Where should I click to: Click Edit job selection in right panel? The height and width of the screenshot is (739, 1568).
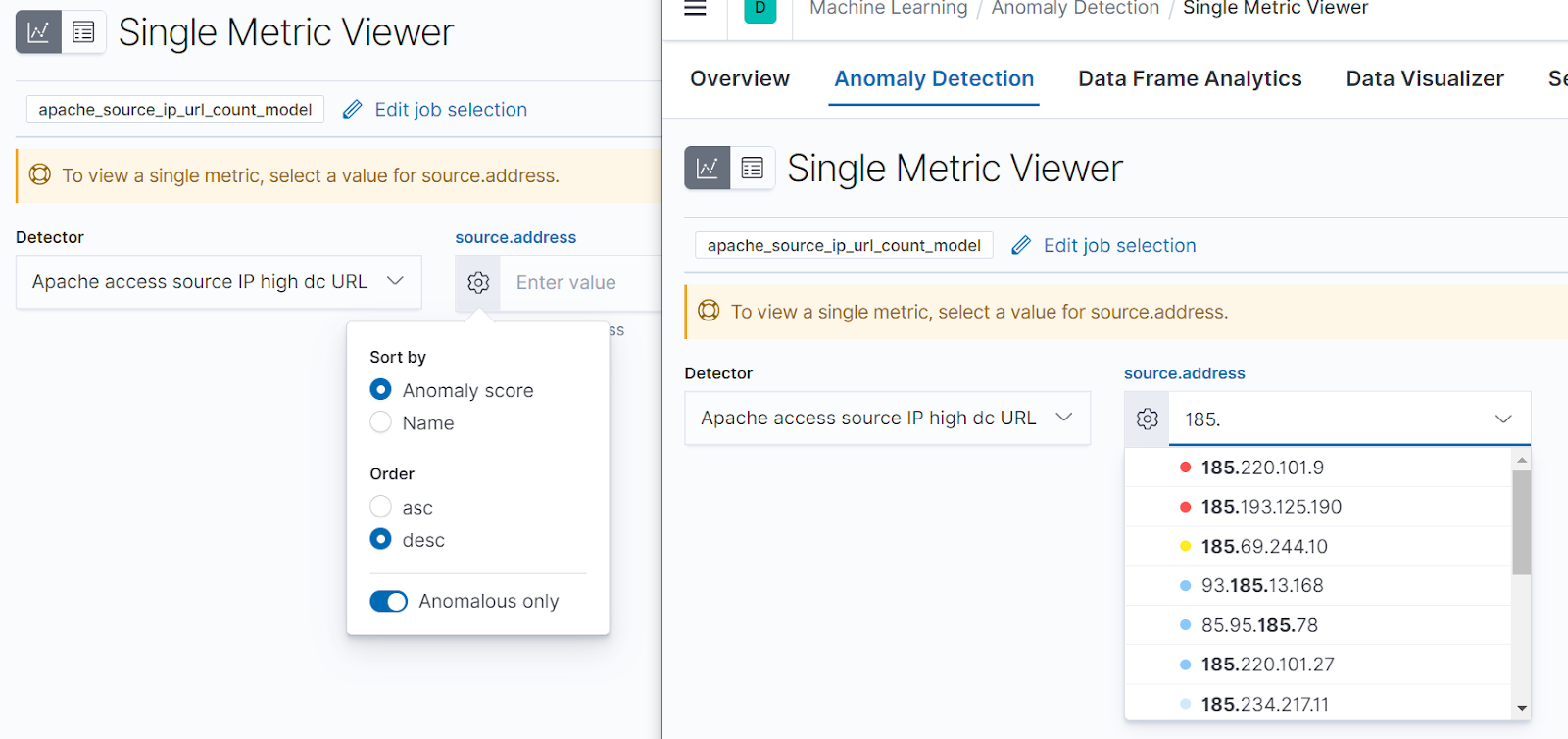tap(1119, 246)
